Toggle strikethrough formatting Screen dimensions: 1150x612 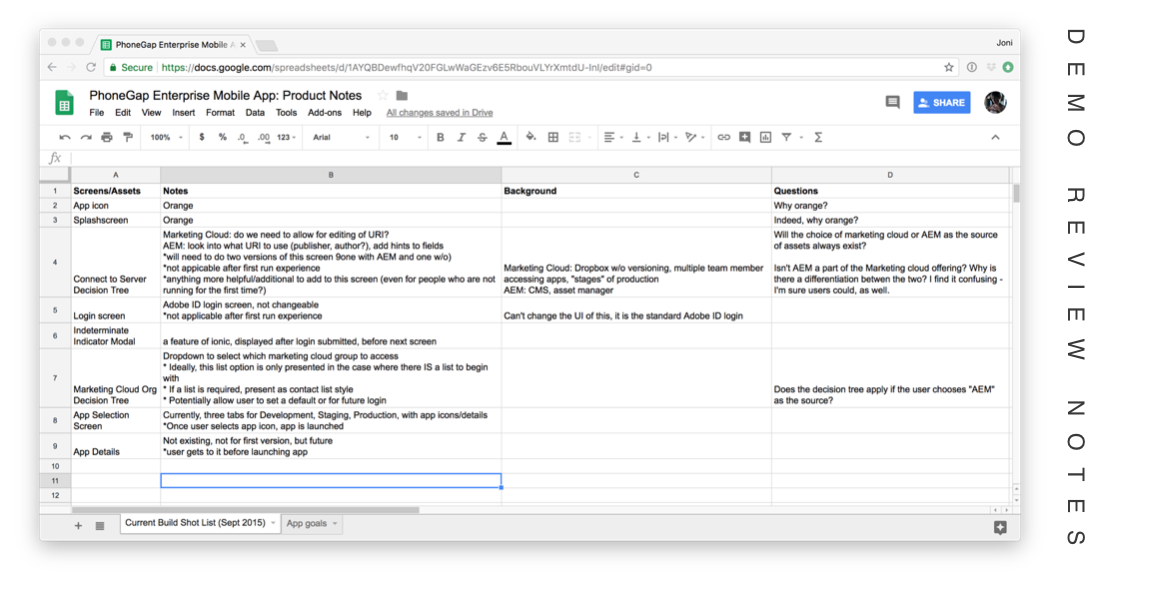[482, 137]
